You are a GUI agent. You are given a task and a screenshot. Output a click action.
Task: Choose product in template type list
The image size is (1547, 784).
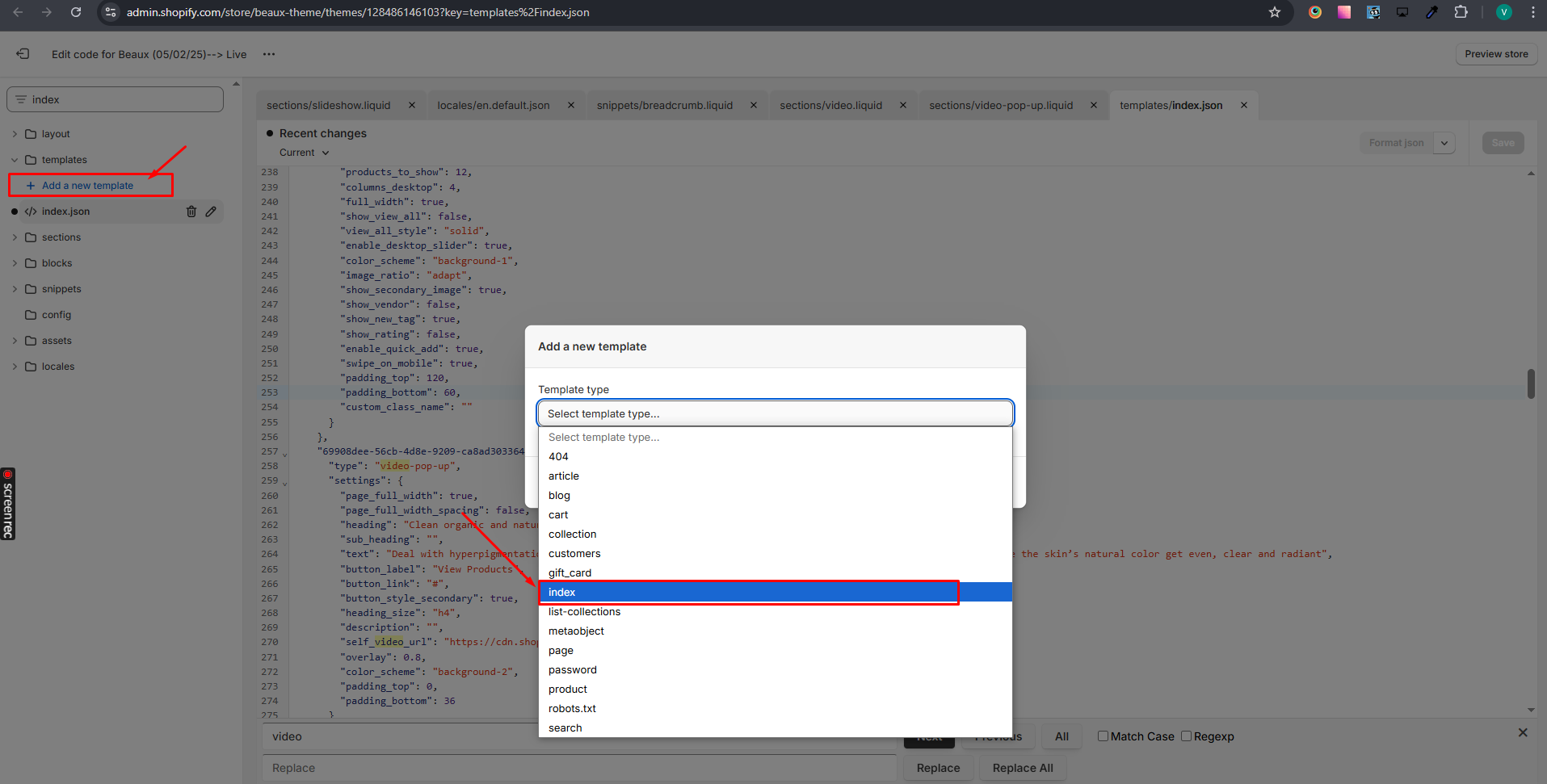(x=568, y=690)
